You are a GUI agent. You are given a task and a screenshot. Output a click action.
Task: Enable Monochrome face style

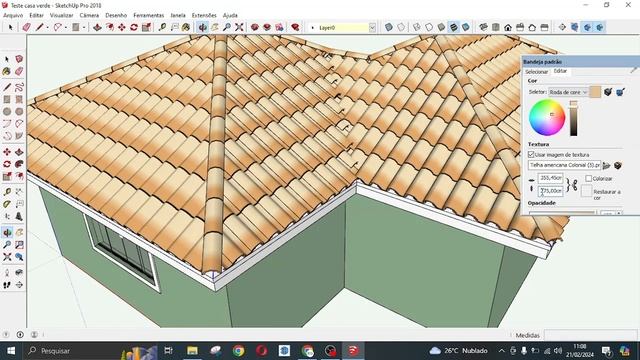466,27
